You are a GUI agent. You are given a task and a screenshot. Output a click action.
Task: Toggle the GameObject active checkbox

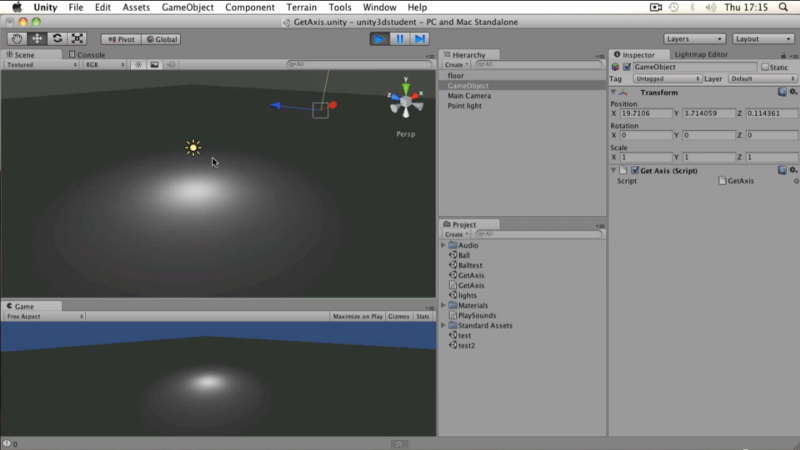(627, 67)
